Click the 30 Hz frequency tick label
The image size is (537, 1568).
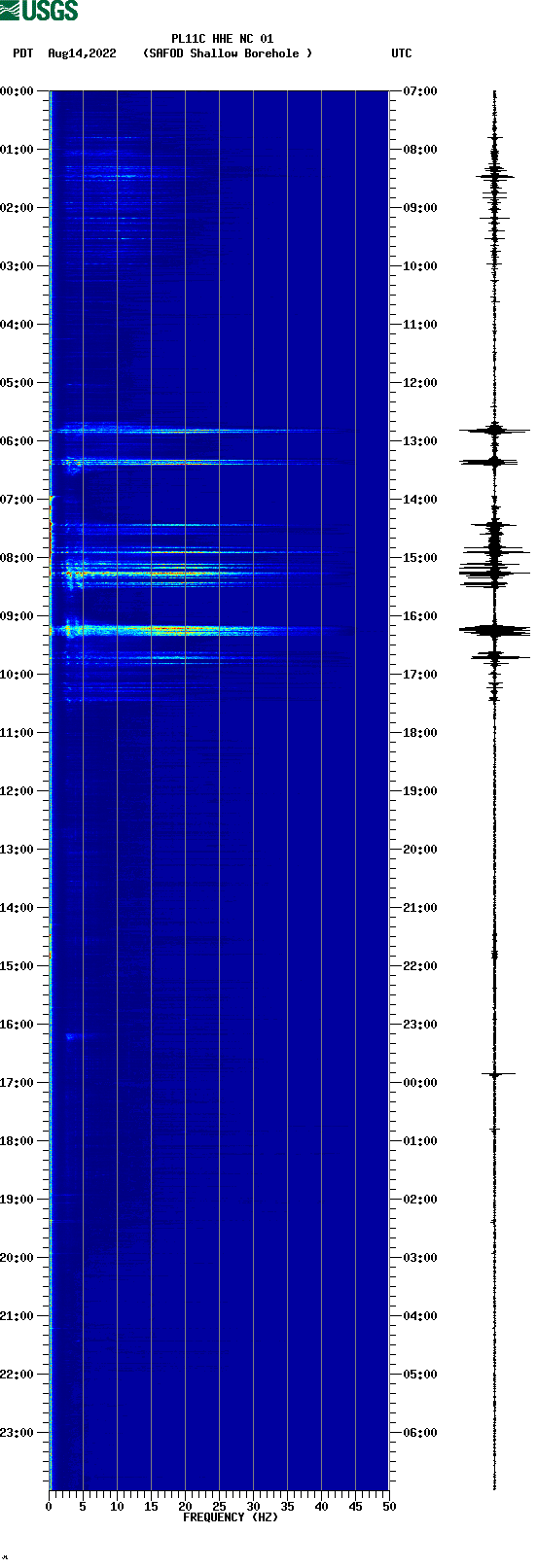click(x=253, y=1507)
